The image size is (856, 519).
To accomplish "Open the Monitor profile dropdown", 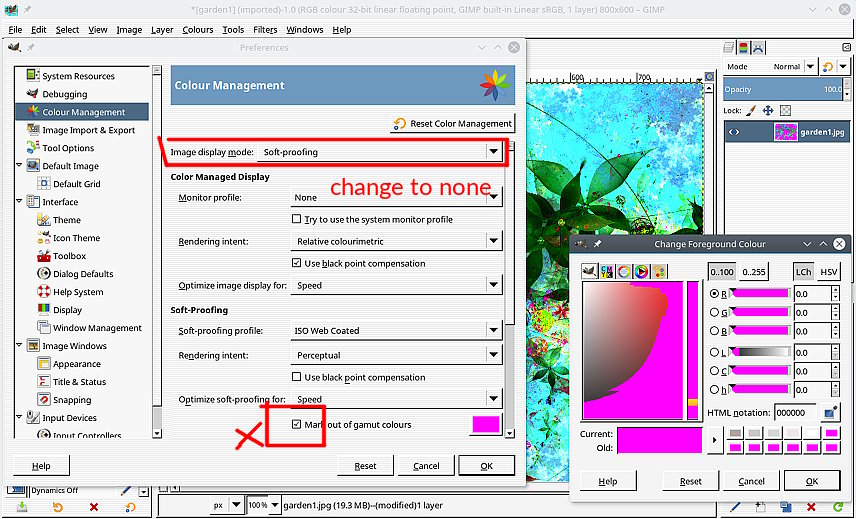I will (x=396, y=197).
